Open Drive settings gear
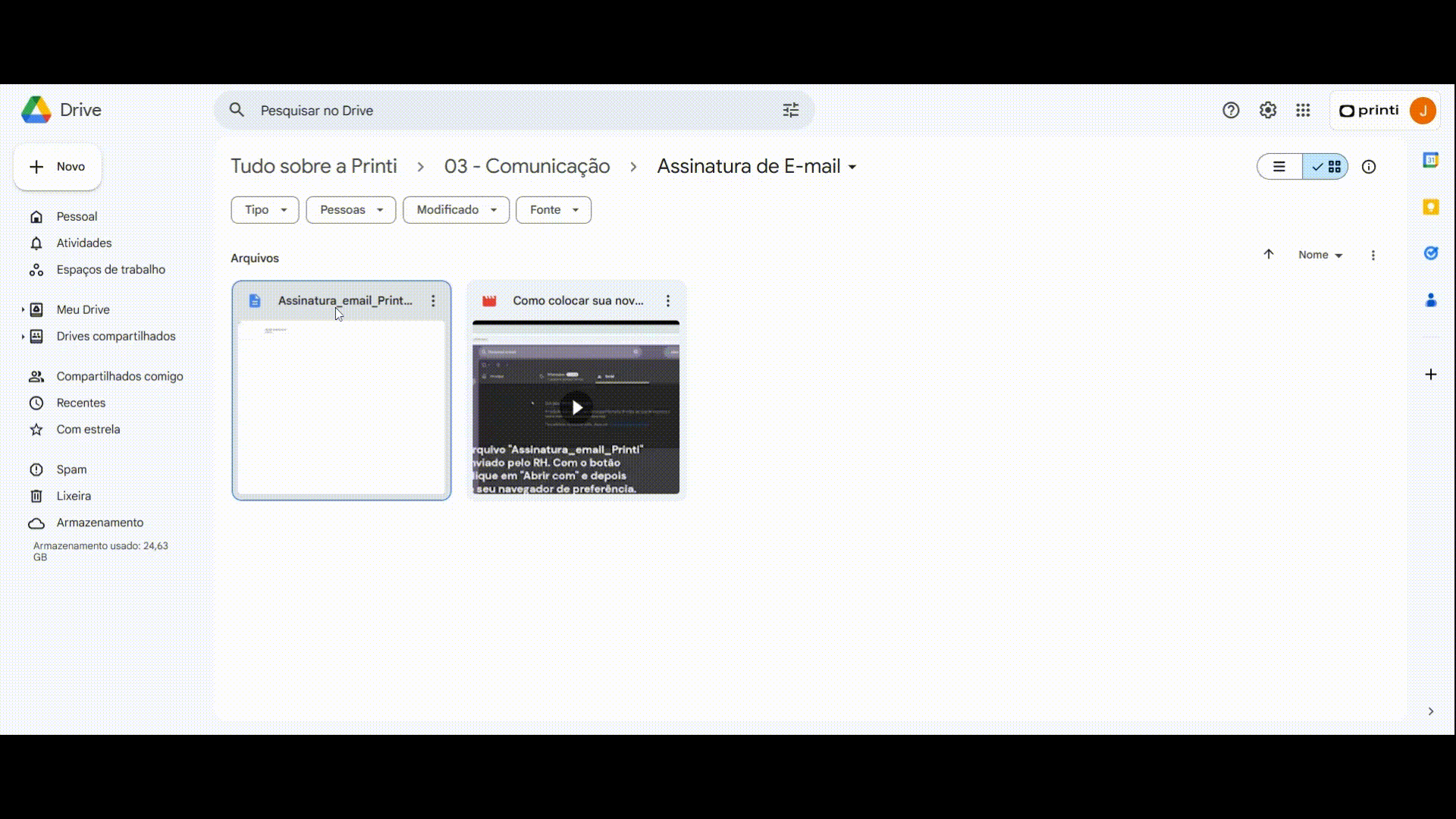1456x819 pixels. (1267, 111)
